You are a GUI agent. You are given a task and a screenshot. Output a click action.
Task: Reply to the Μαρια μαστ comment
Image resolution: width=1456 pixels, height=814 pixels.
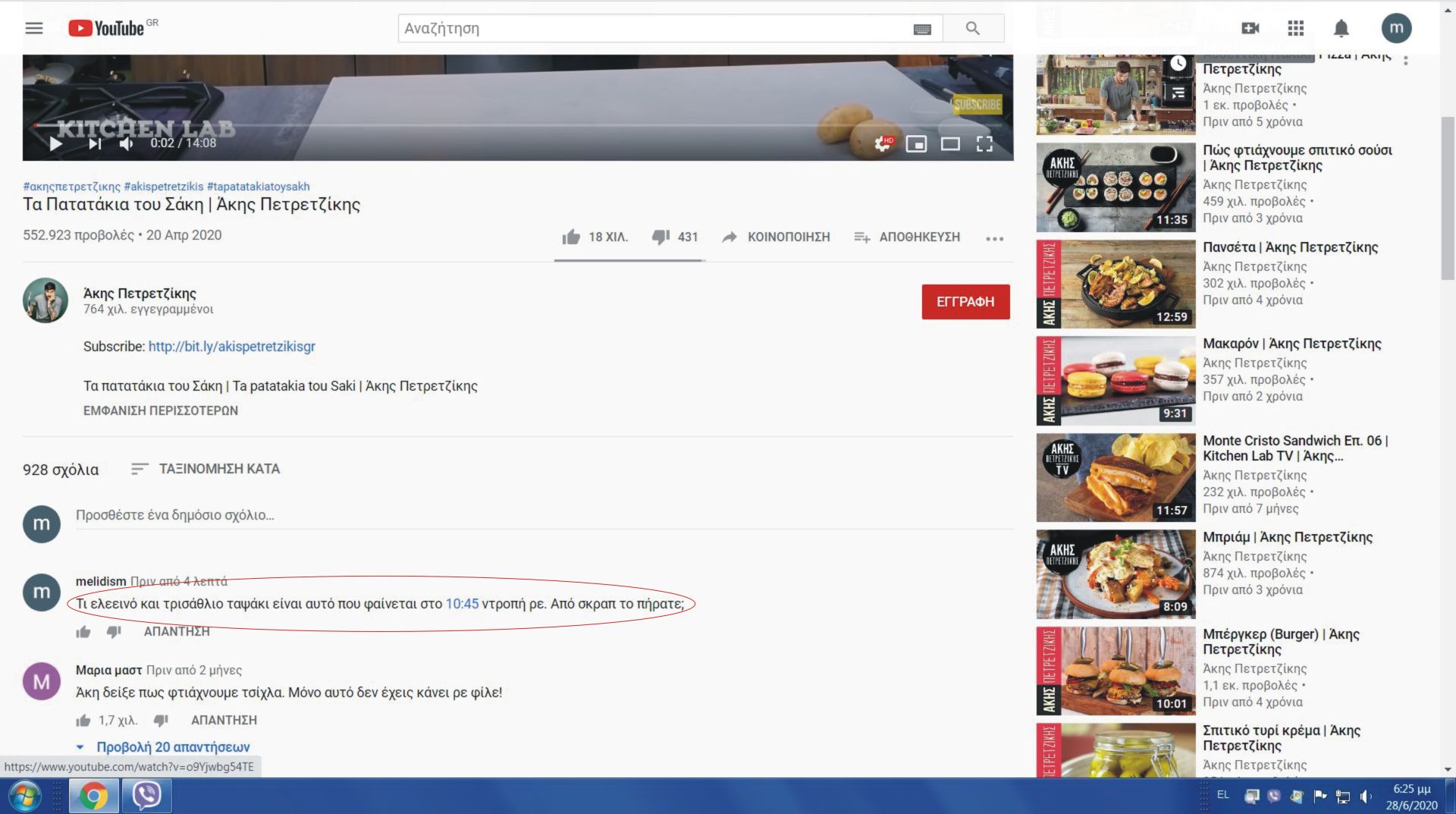224,720
